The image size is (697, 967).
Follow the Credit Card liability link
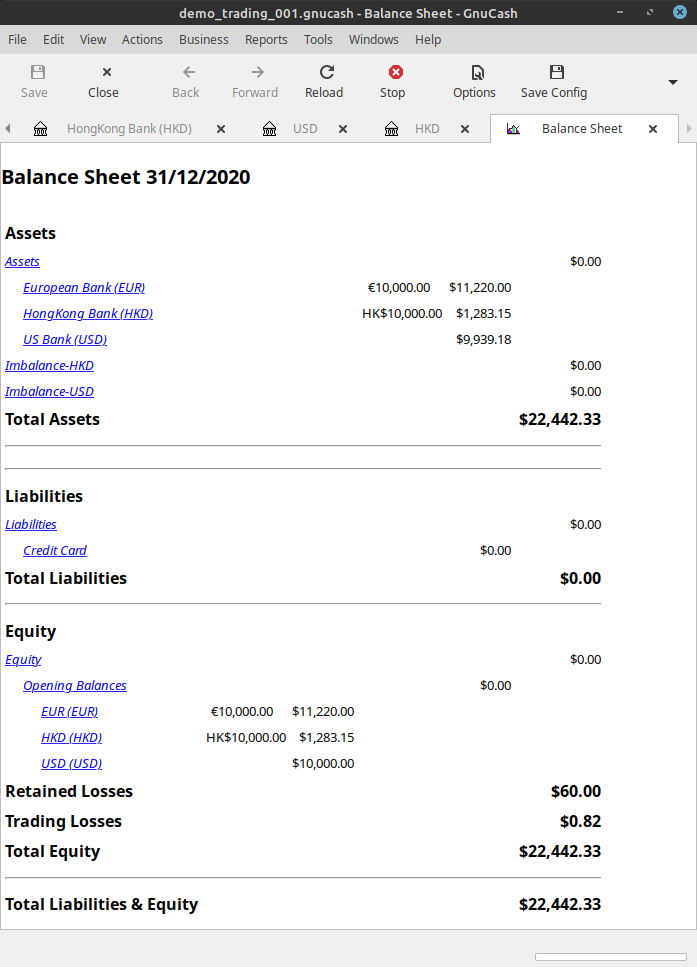click(x=55, y=551)
